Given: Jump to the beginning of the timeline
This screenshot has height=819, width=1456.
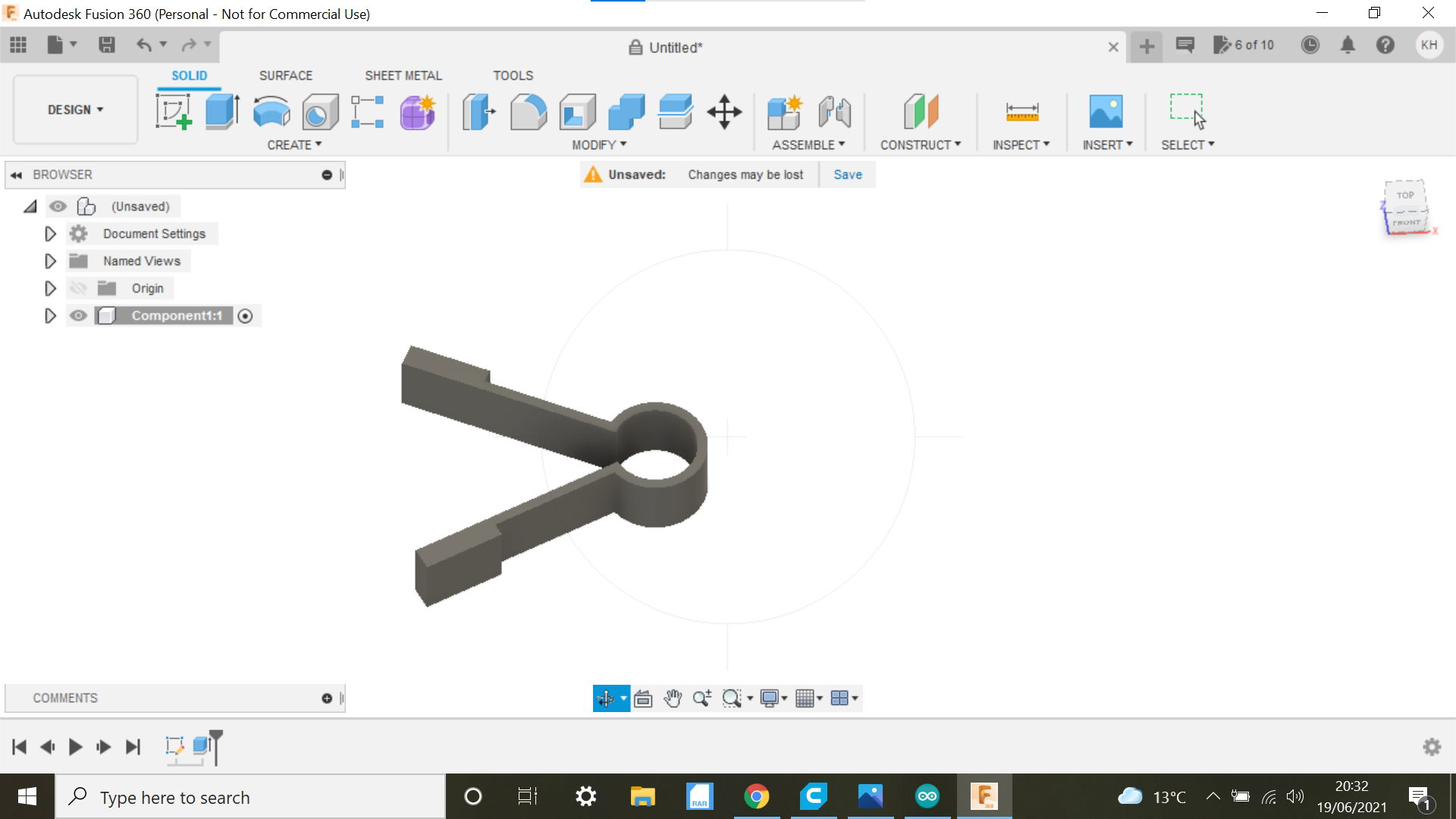Looking at the screenshot, I should [20, 747].
